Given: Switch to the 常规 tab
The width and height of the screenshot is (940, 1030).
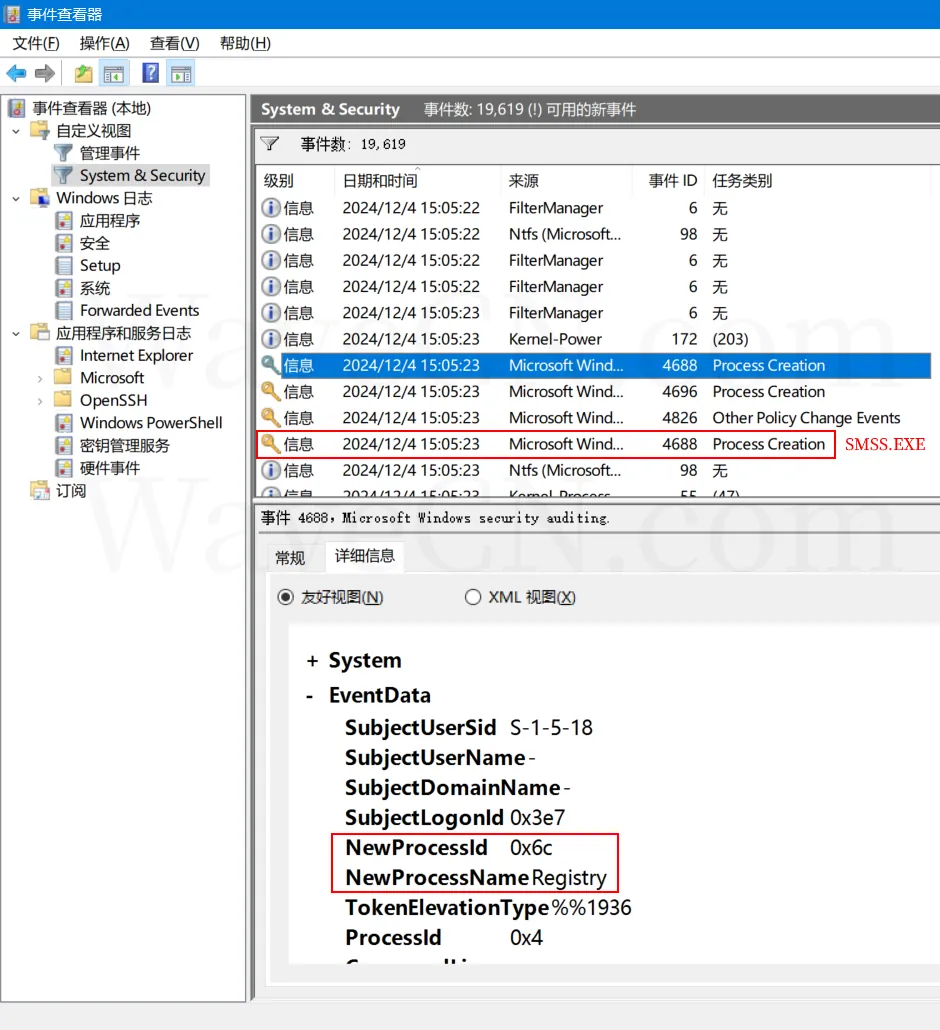Looking at the screenshot, I should point(290,558).
